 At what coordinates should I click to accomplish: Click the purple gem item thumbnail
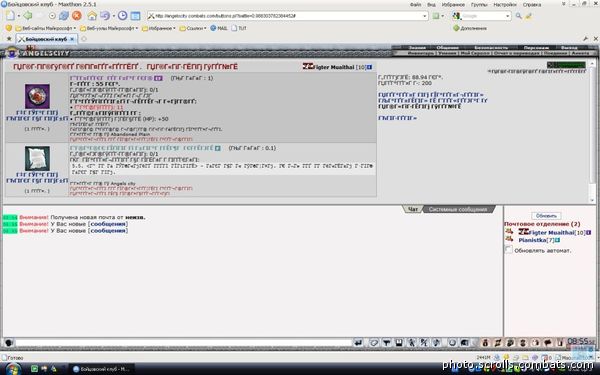coord(37,96)
